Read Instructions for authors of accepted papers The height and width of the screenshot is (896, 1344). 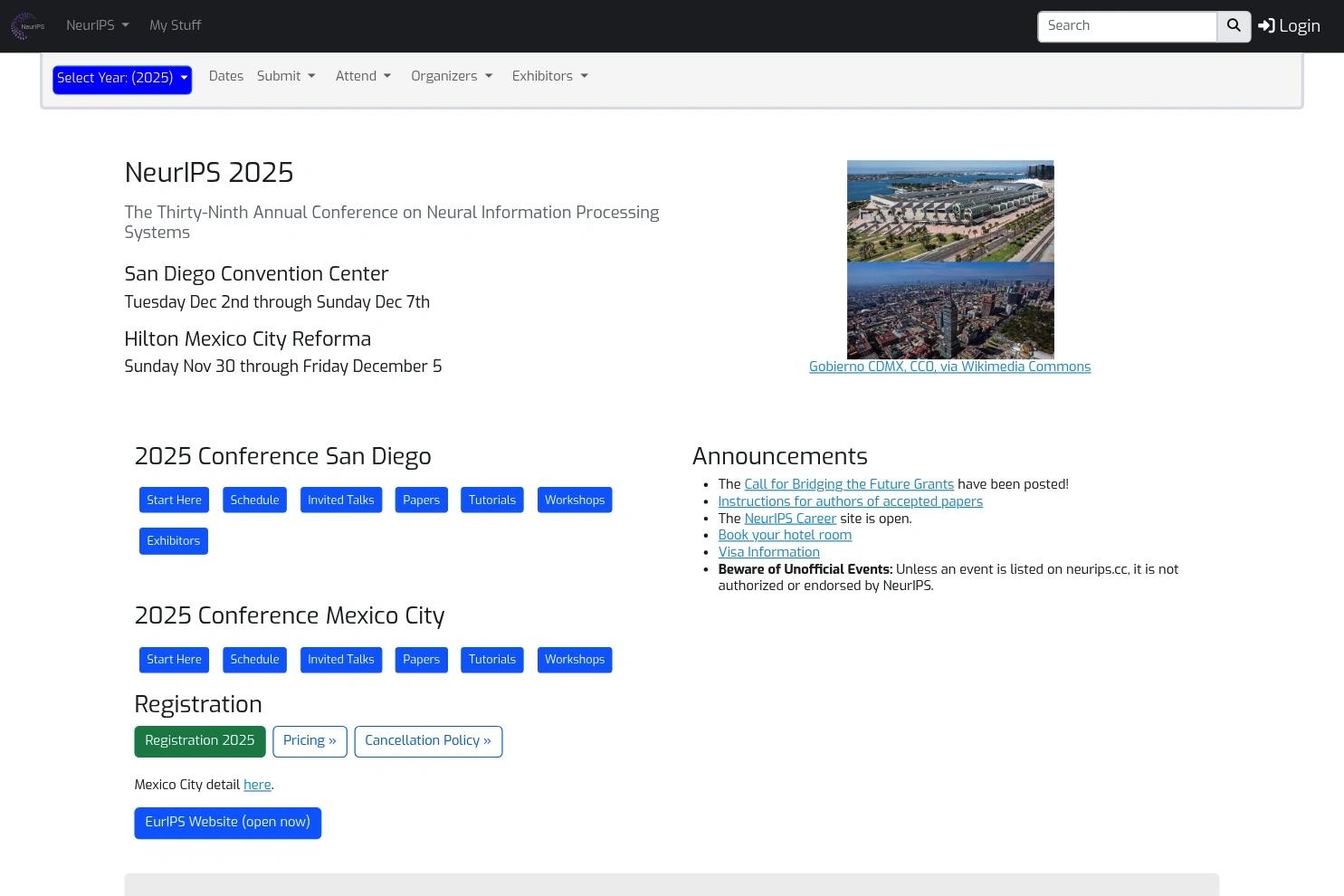click(x=850, y=501)
